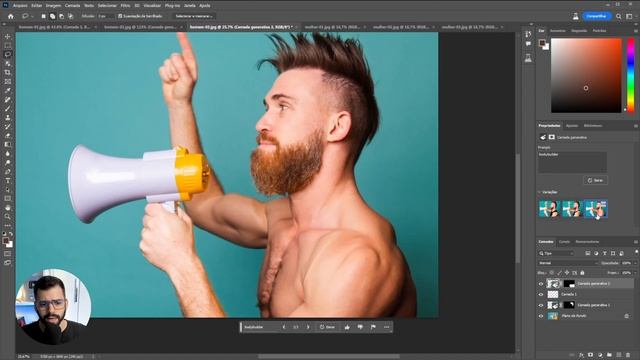
Task: Select the Lasso tool in the toolbox
Action: pos(7,54)
